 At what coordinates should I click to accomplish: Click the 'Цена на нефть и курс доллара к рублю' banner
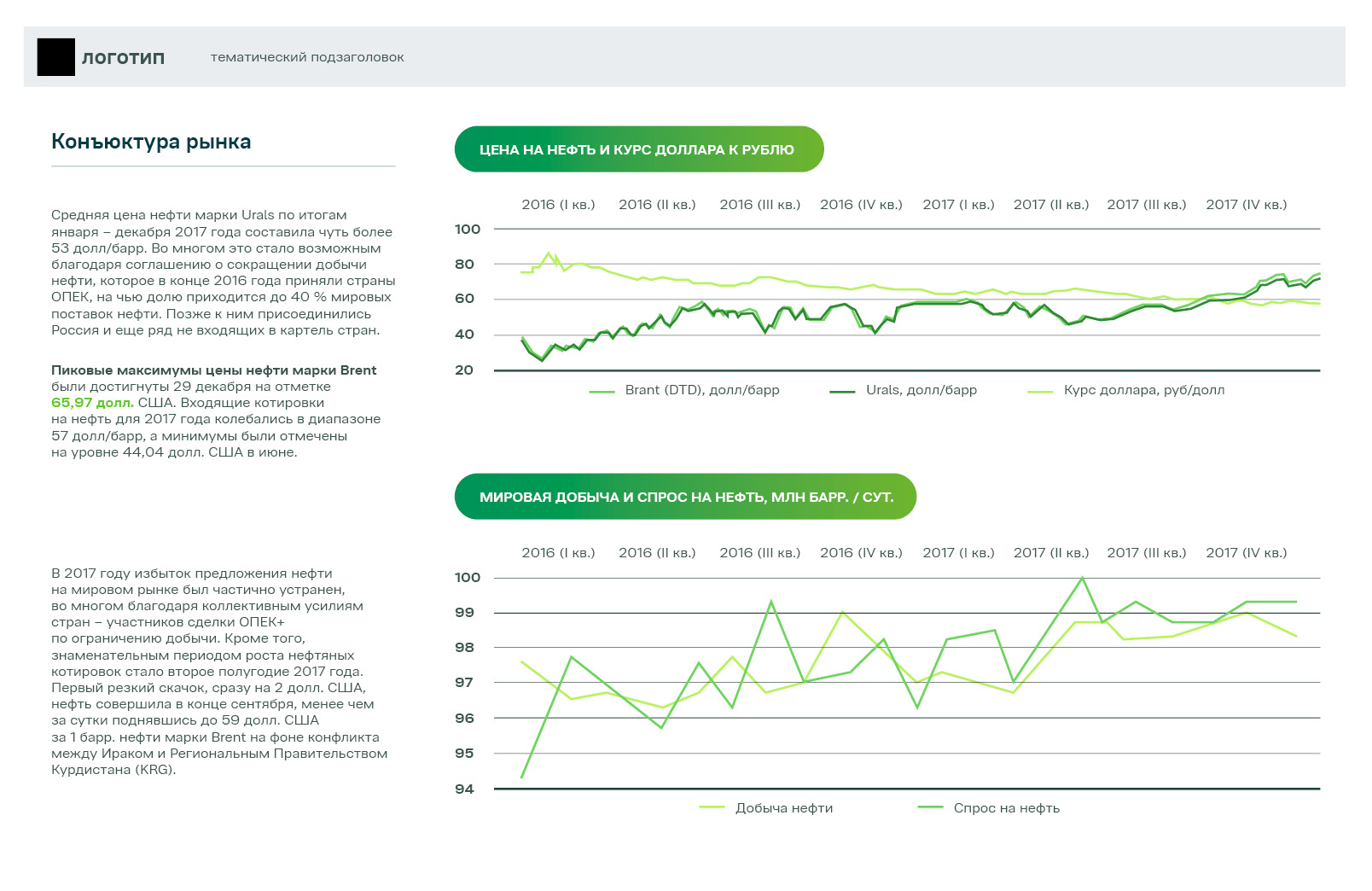click(638, 149)
